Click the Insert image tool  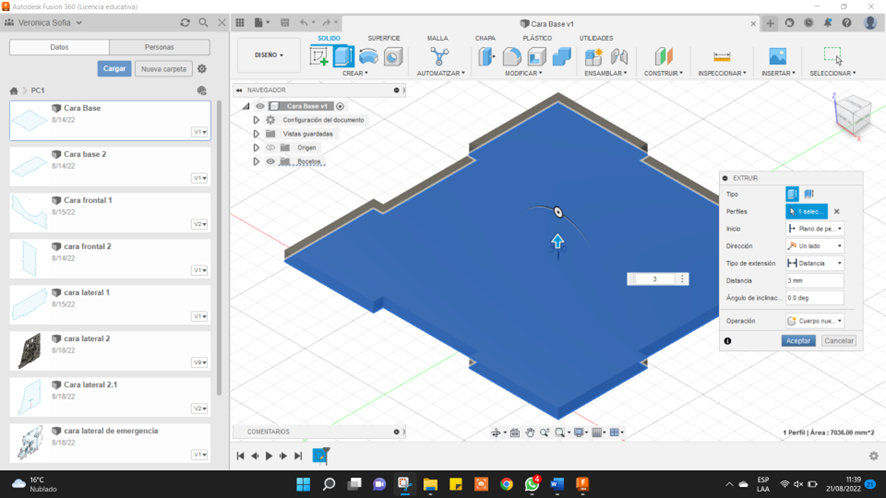coord(778,57)
